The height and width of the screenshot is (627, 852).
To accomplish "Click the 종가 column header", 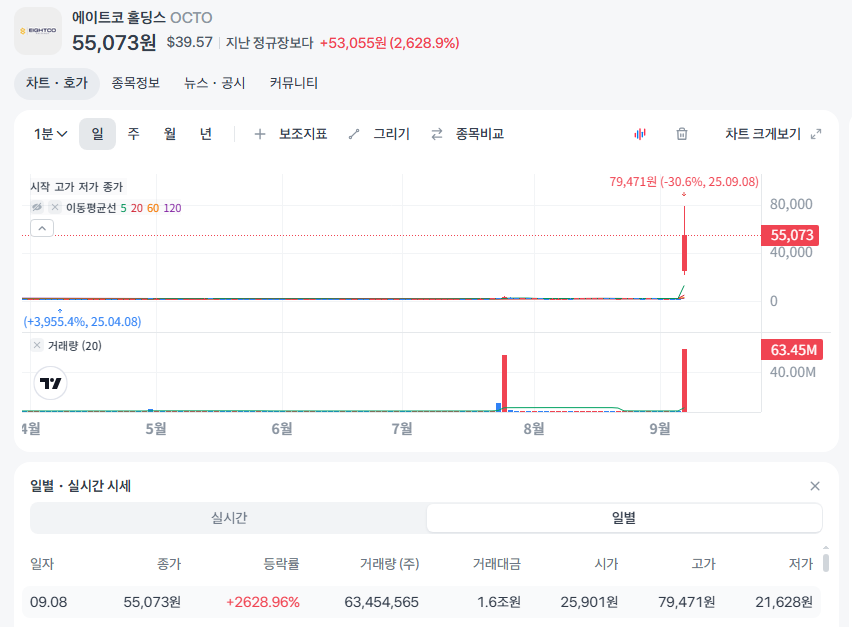I will [169, 564].
